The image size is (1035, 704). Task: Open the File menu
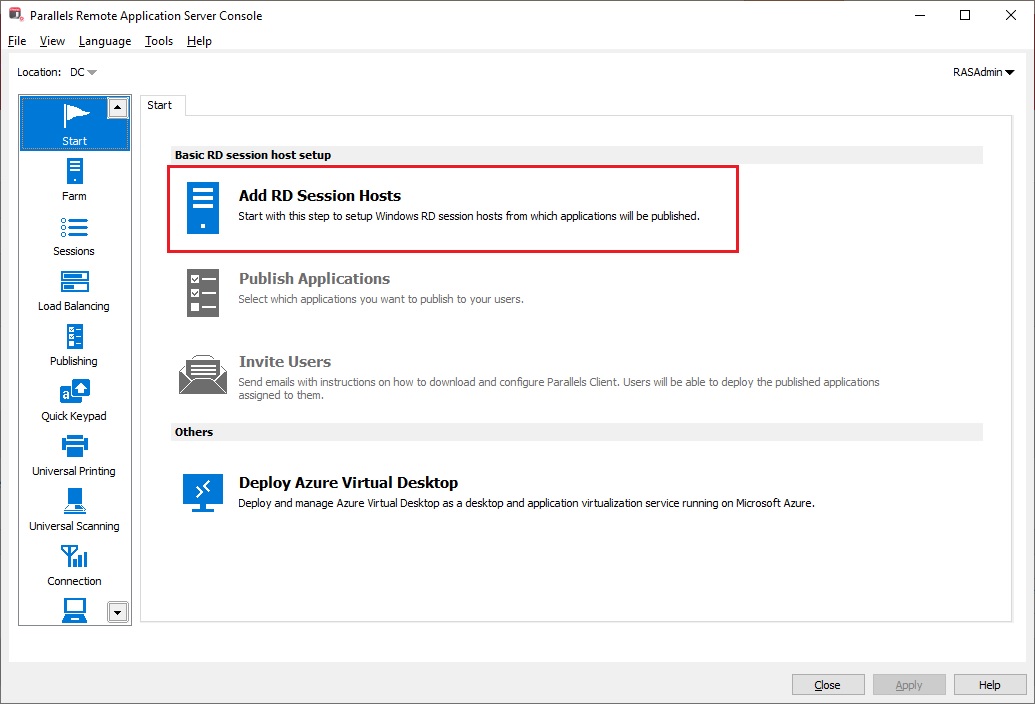[17, 41]
